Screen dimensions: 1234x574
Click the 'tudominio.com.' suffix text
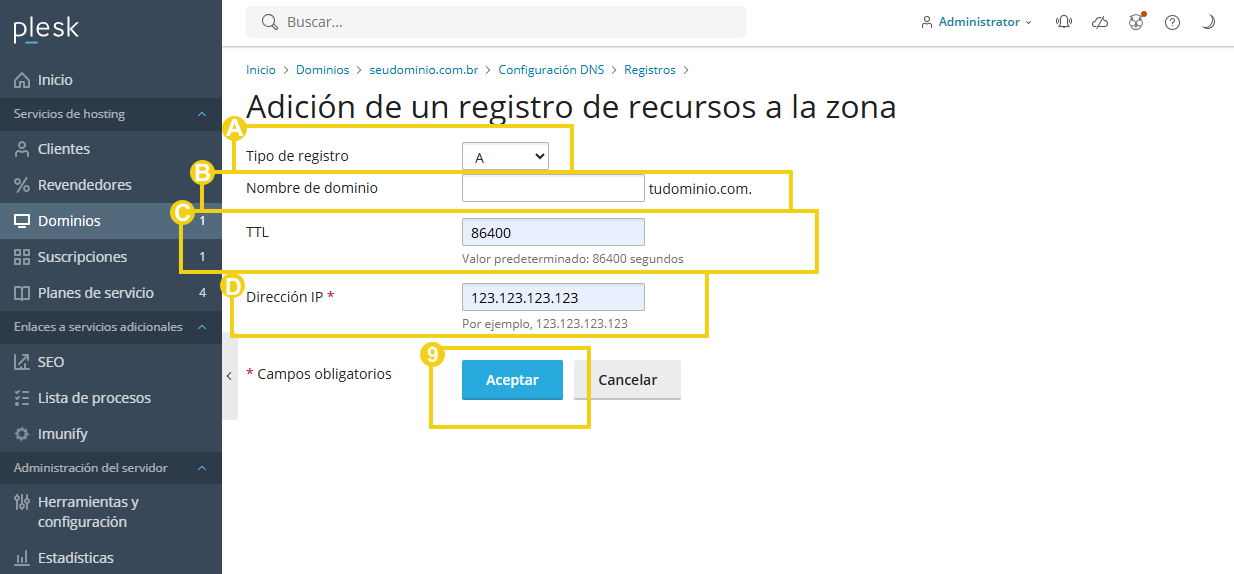[700, 188]
